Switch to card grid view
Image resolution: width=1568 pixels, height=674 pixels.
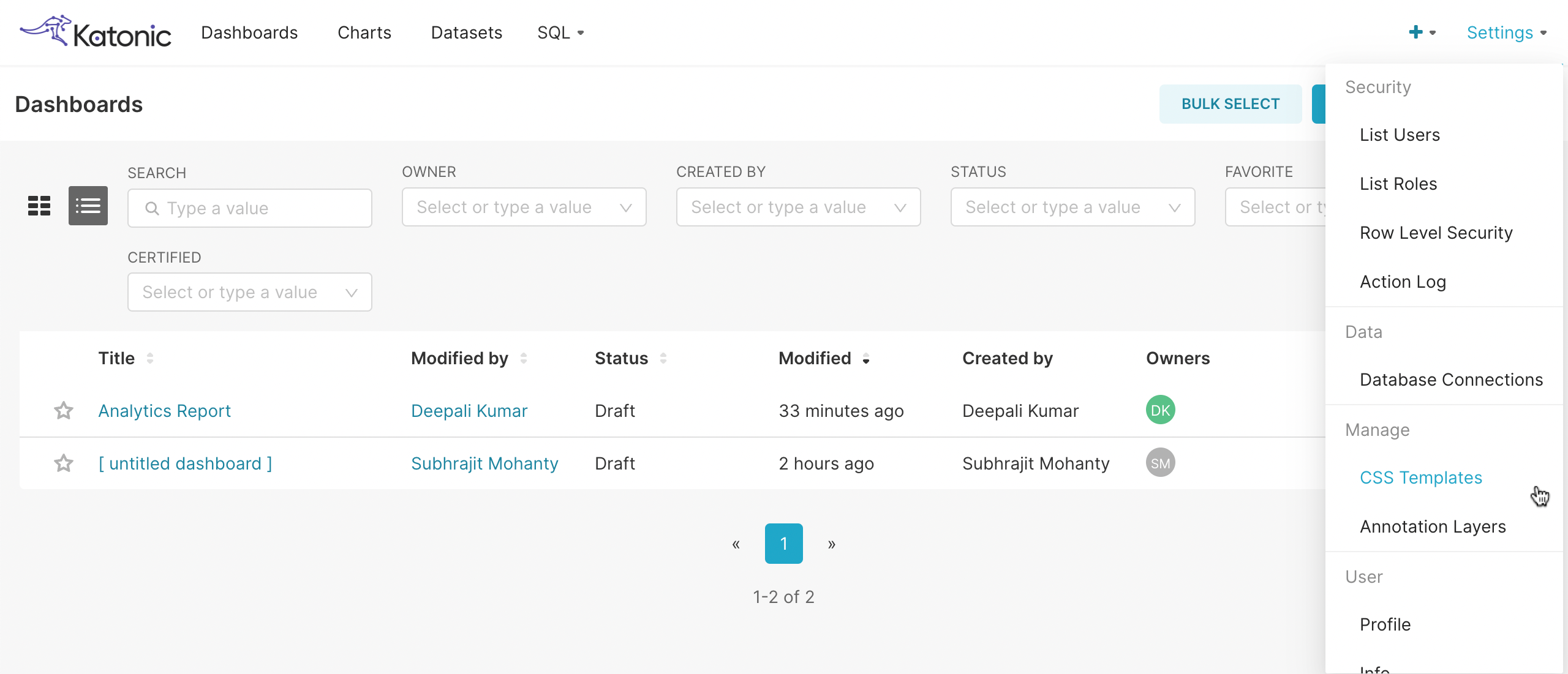coord(39,206)
